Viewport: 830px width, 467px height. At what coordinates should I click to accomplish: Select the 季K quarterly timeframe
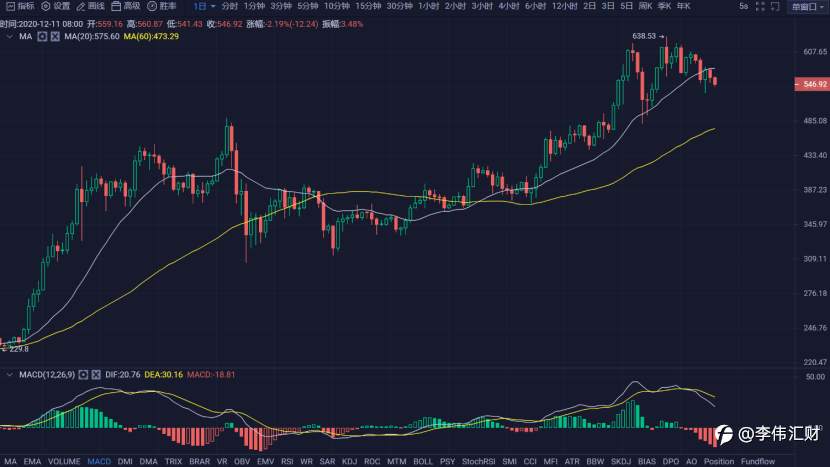[x=664, y=6]
